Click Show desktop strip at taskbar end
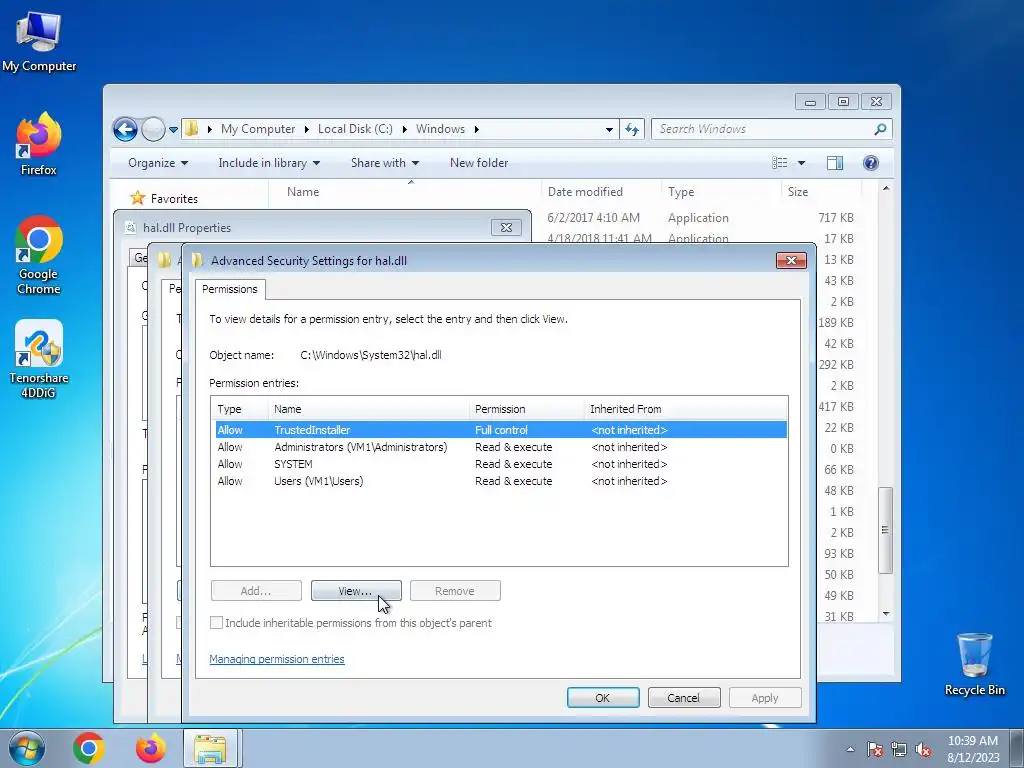This screenshot has width=1024, height=768. click(x=1017, y=748)
